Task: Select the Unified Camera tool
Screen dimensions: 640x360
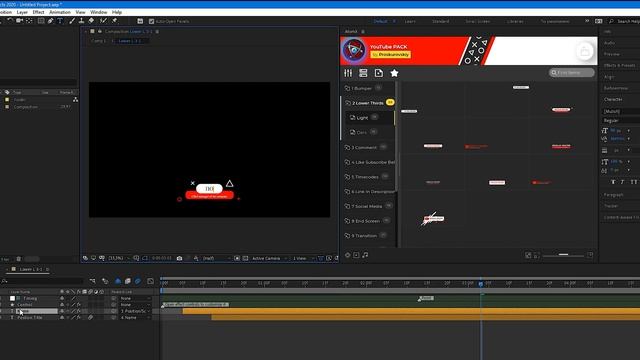Action: point(19,20)
